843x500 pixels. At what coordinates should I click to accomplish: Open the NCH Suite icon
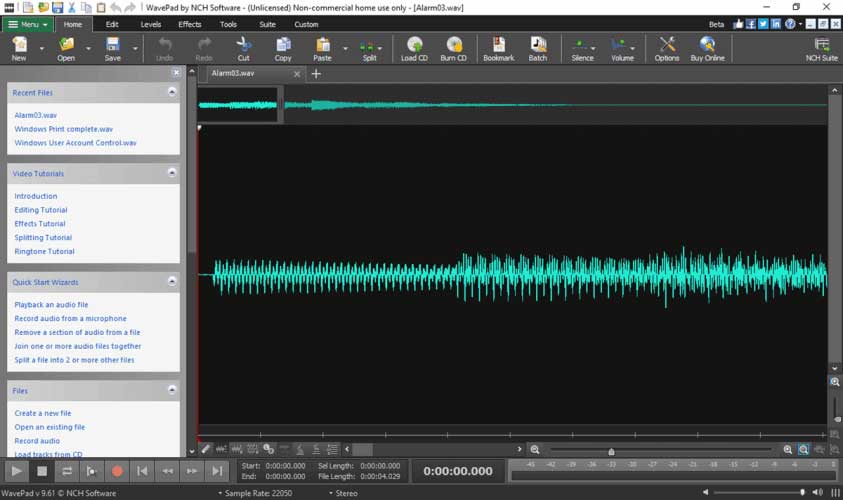point(822,48)
